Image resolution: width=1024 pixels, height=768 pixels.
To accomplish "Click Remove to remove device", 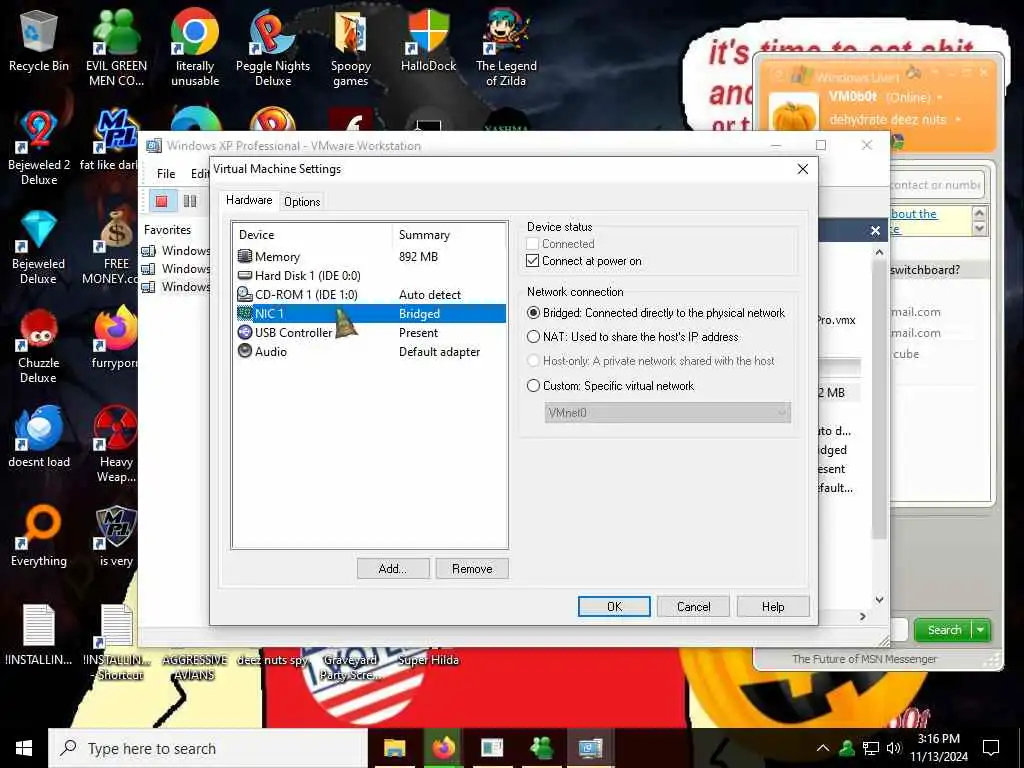I will click(472, 569).
